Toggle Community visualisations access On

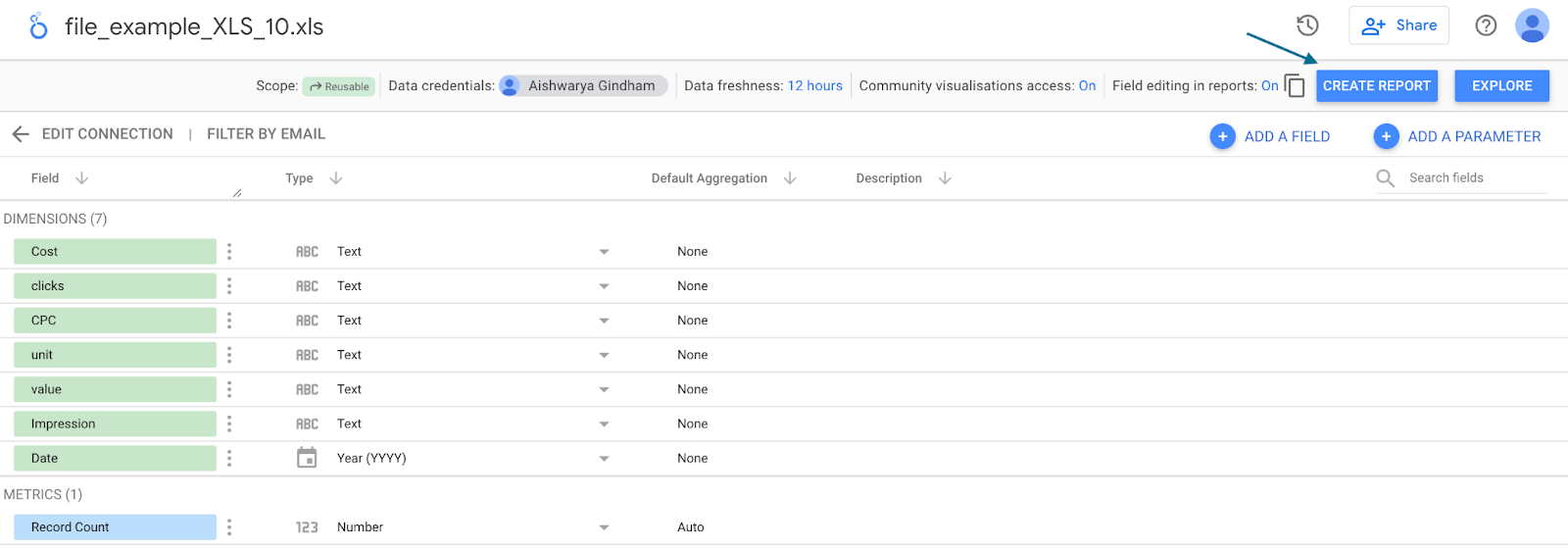[1087, 86]
